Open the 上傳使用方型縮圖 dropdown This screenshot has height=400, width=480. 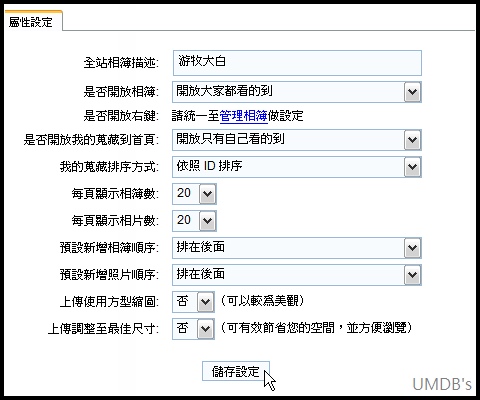193,302
